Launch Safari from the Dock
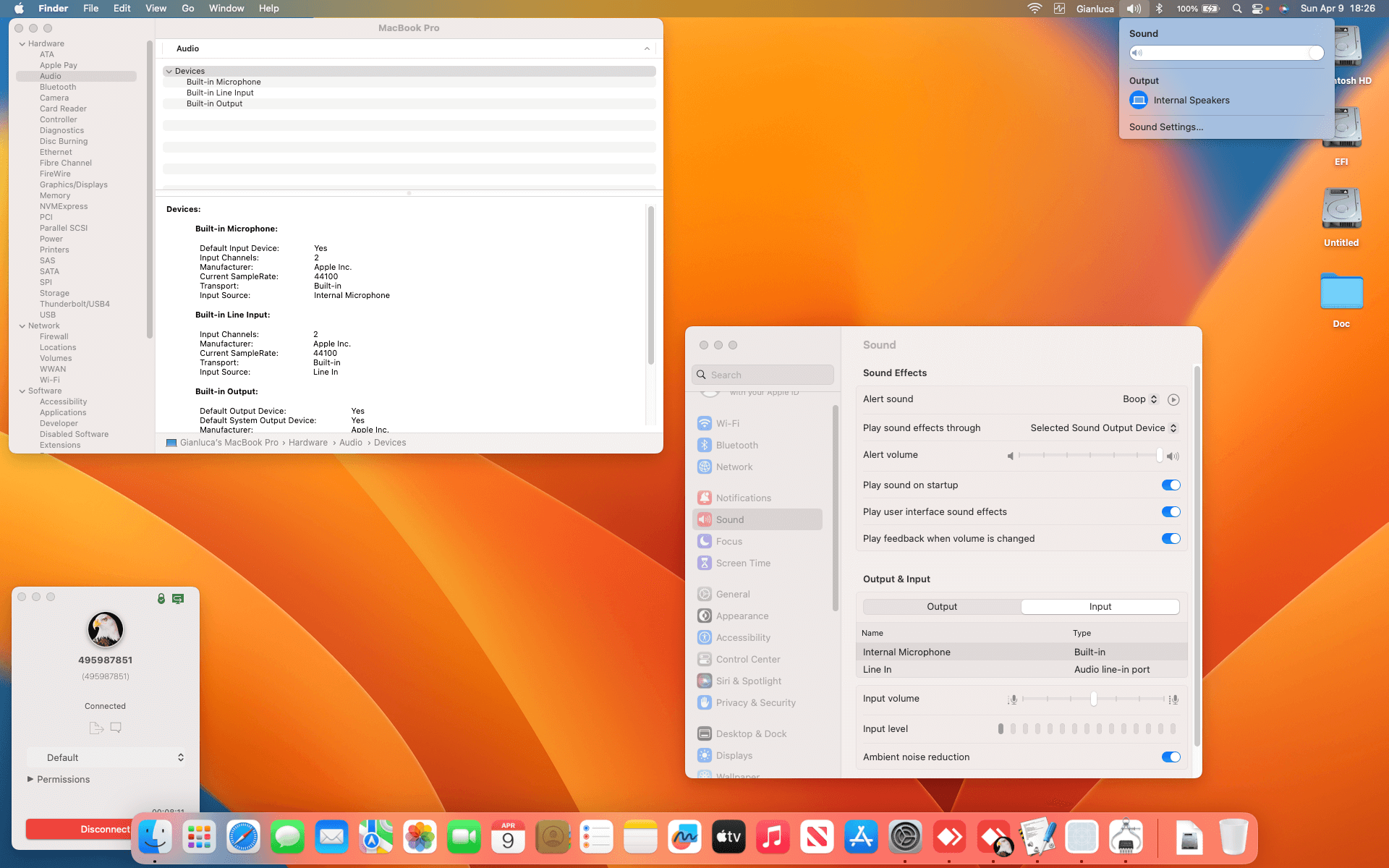Screen dimensions: 1389x868 [x=243, y=837]
